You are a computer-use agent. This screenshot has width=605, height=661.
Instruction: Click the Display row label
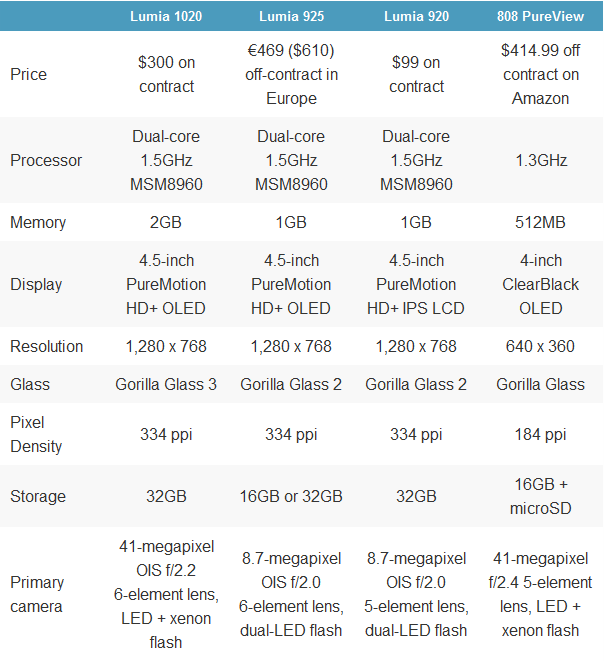point(36,285)
